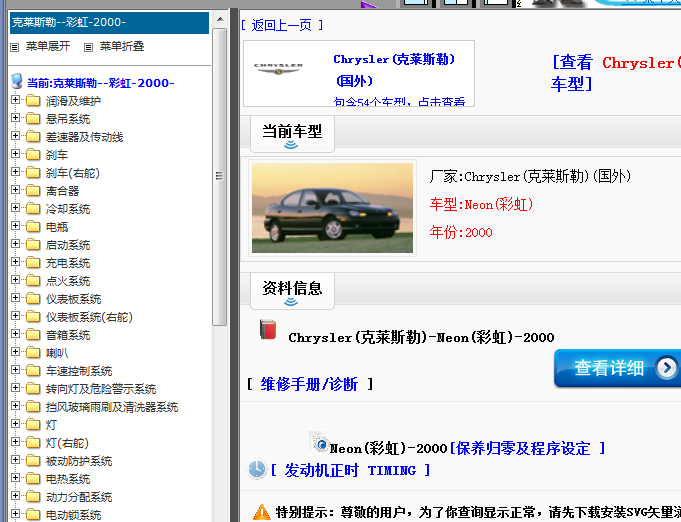Expand the 转向灯及危险警示系统 tree node
Image resolution: width=681 pixels, height=522 pixels.
16,388
